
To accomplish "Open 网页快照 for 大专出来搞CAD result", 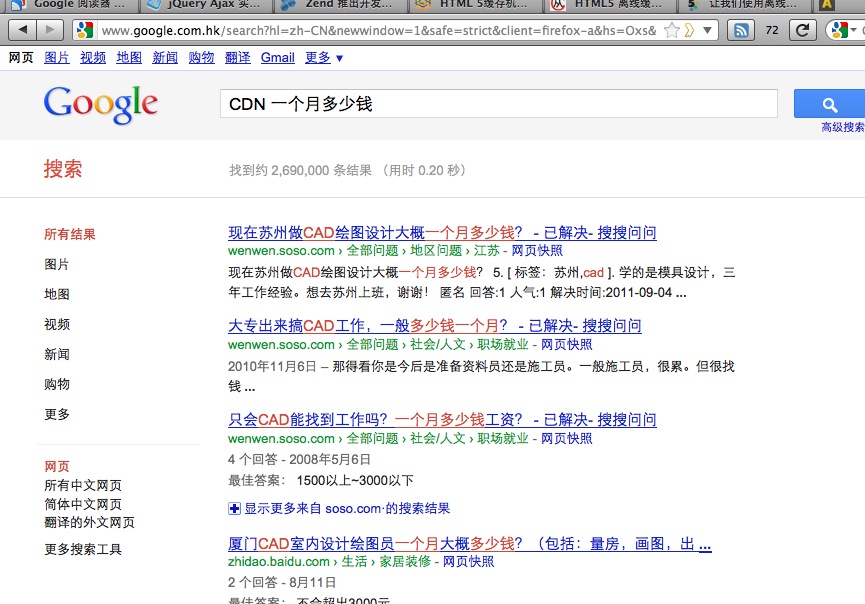I will pos(567,345).
